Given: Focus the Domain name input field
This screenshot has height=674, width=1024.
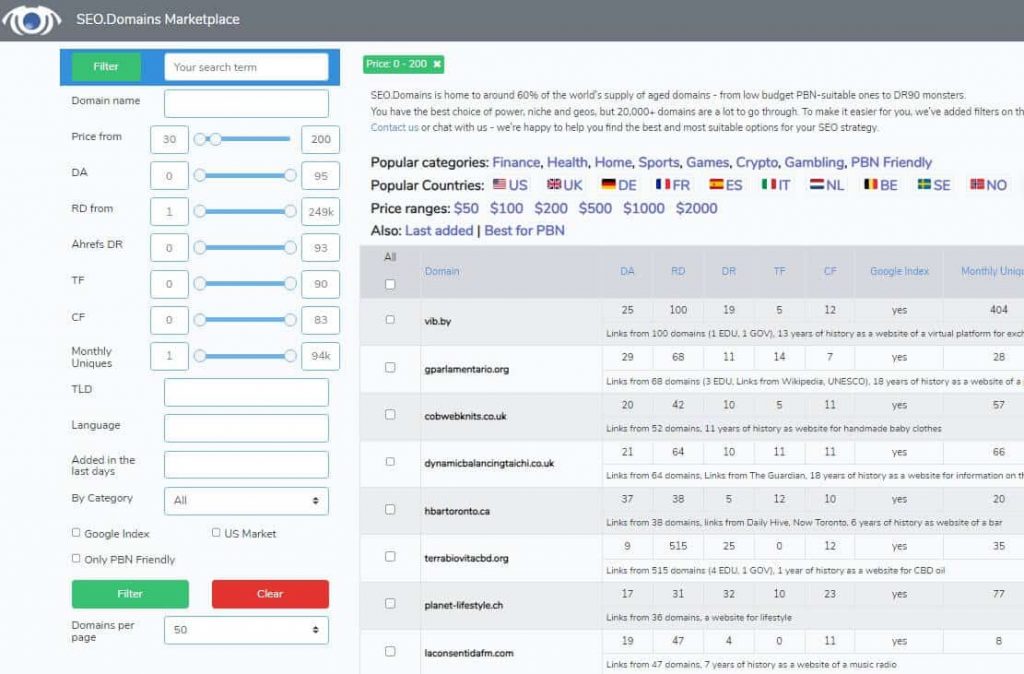Looking at the screenshot, I should (246, 103).
